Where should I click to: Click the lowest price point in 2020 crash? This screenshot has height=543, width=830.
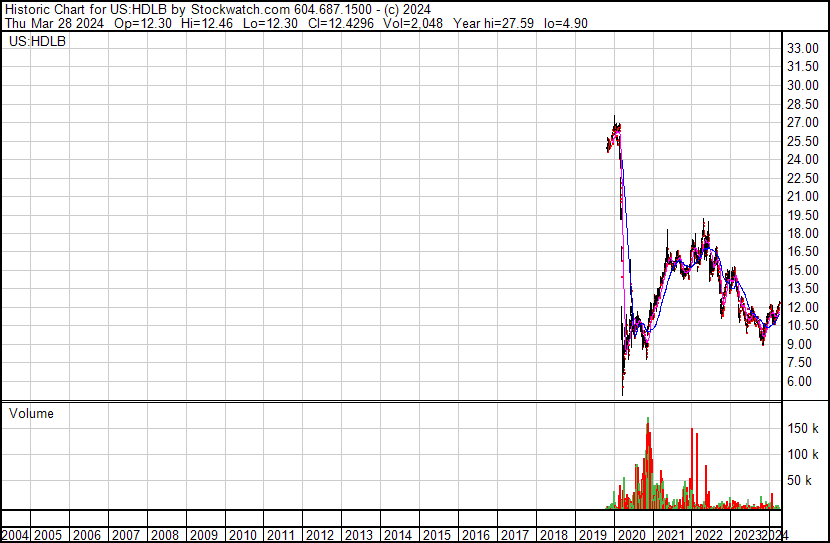(x=622, y=394)
